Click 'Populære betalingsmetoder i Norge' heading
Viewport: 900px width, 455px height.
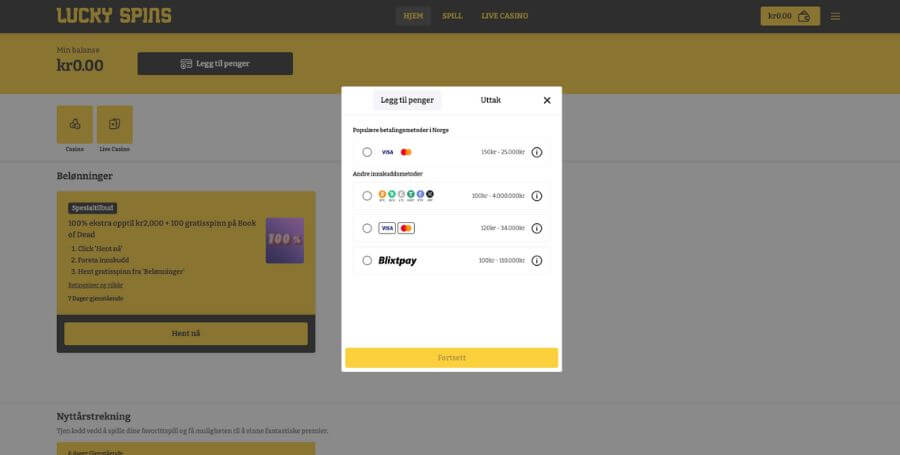click(401, 130)
